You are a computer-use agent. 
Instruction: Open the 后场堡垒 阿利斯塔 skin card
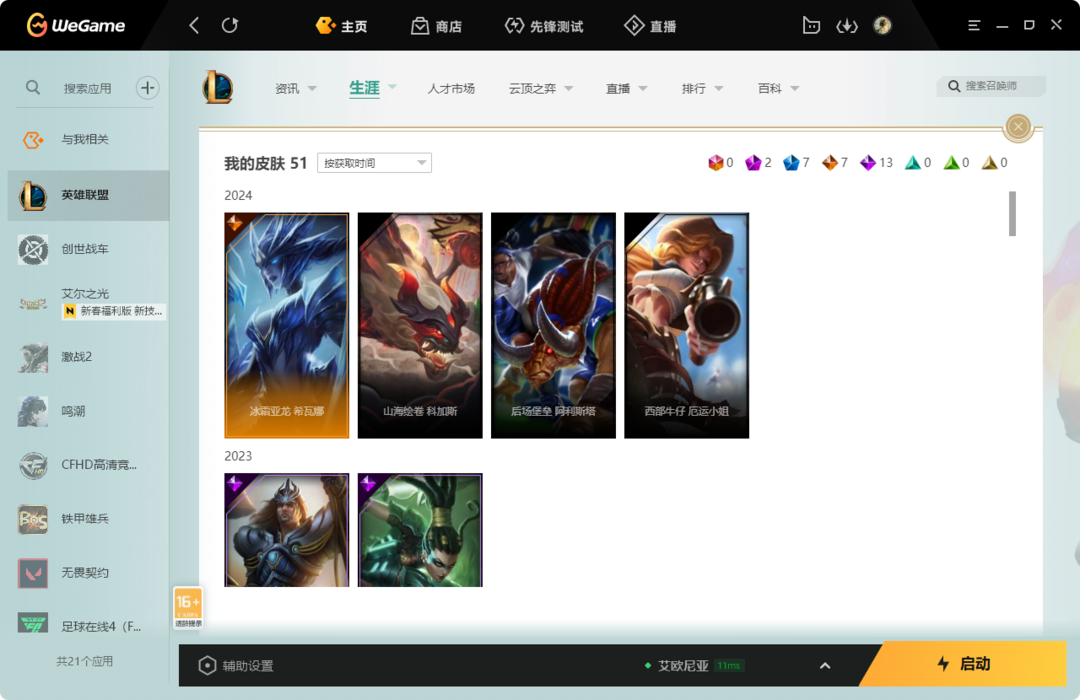(x=553, y=325)
